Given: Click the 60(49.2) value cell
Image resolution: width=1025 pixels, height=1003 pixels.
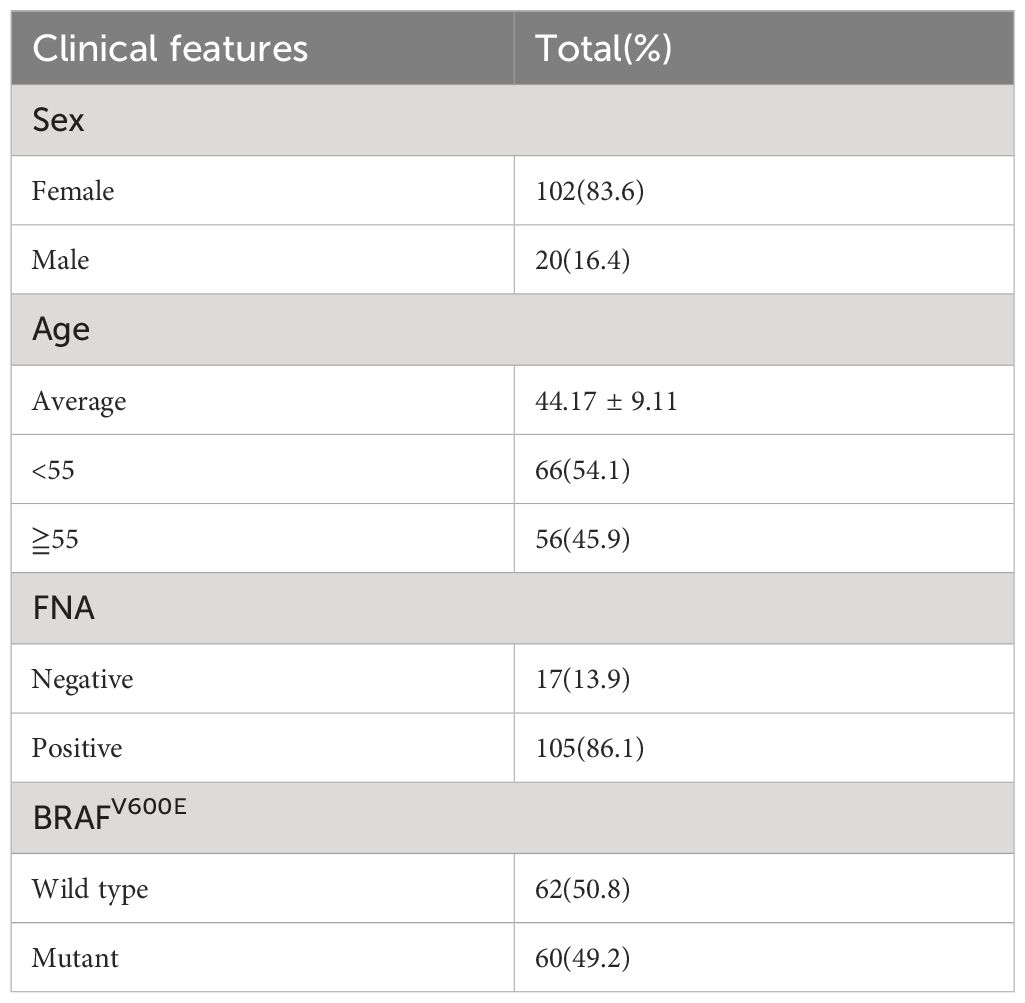Looking at the screenshot, I should 582,958.
